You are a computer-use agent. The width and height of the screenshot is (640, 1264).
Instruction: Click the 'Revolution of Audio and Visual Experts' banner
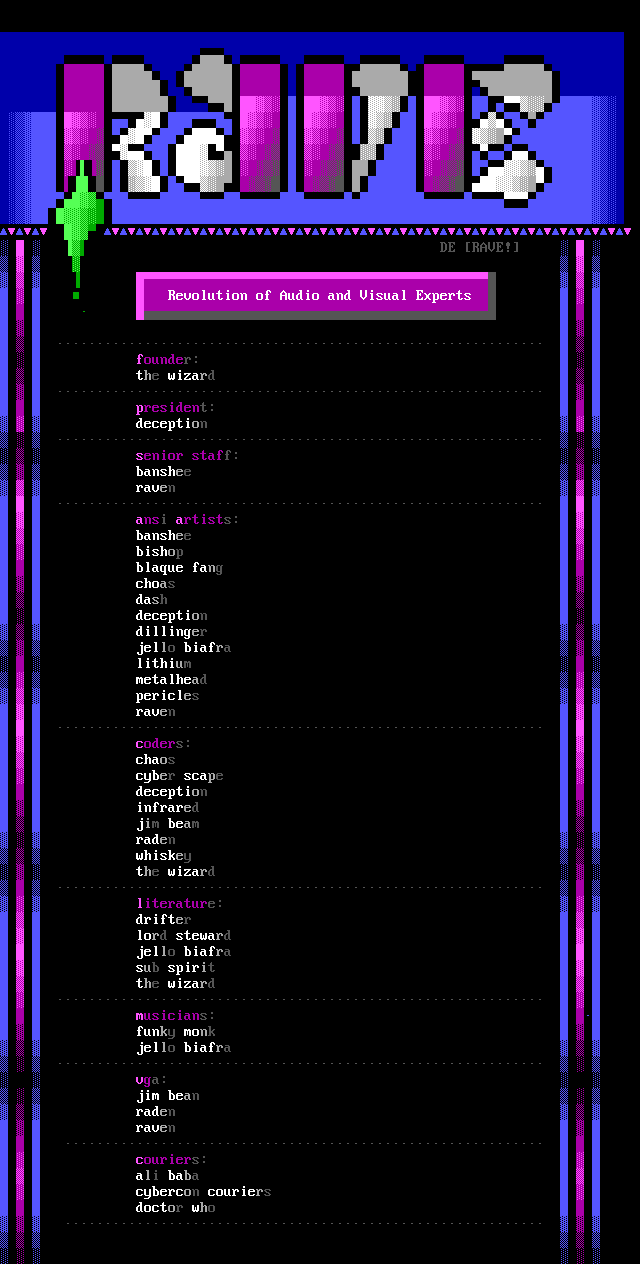point(318,295)
